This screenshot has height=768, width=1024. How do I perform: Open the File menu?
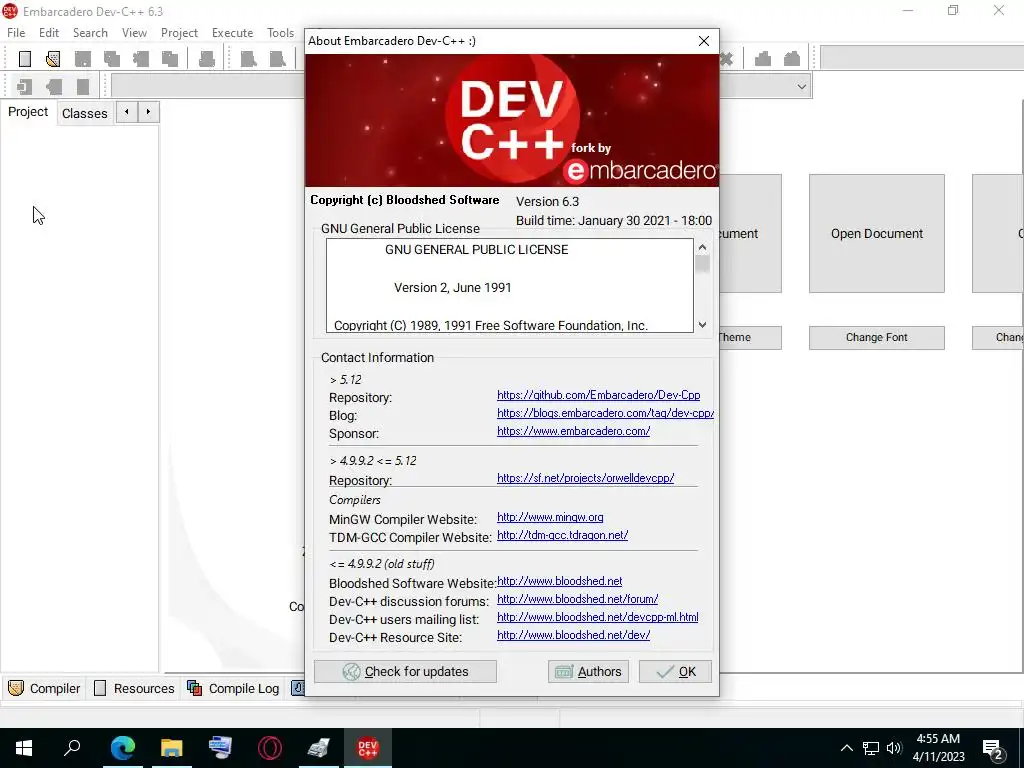(16, 33)
